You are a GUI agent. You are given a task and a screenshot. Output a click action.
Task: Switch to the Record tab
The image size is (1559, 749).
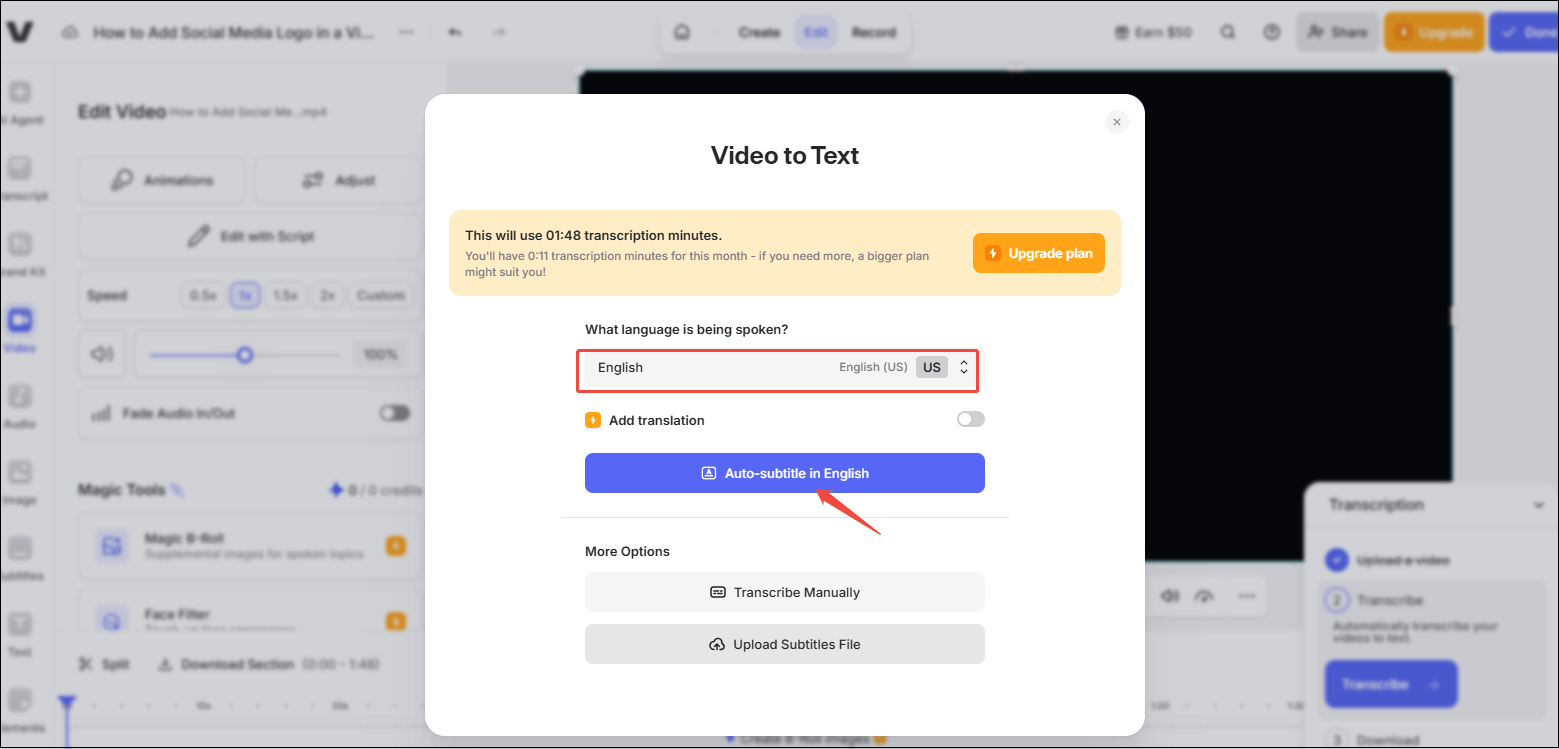point(873,32)
